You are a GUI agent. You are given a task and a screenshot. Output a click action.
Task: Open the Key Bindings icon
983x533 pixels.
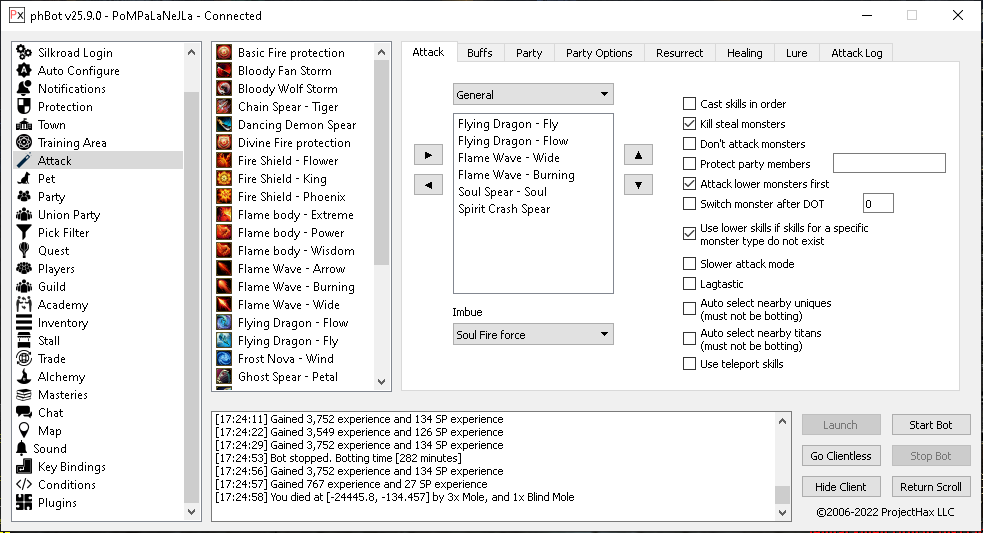click(25, 467)
